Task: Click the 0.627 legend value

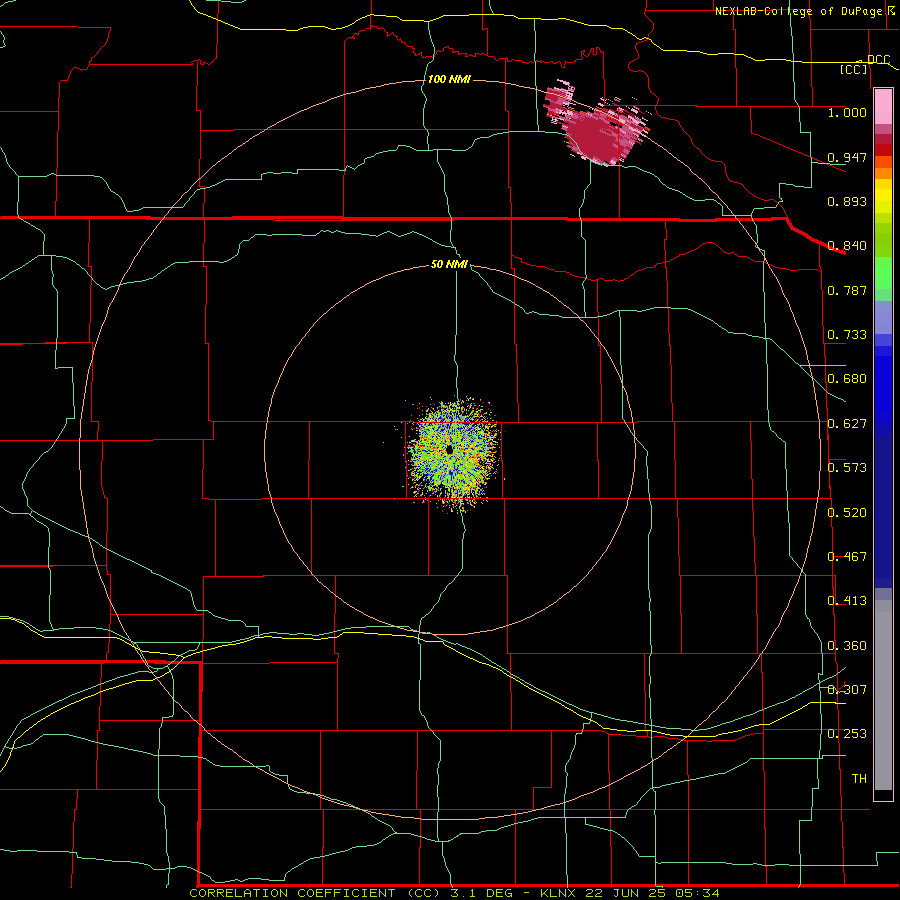Action: click(x=847, y=424)
